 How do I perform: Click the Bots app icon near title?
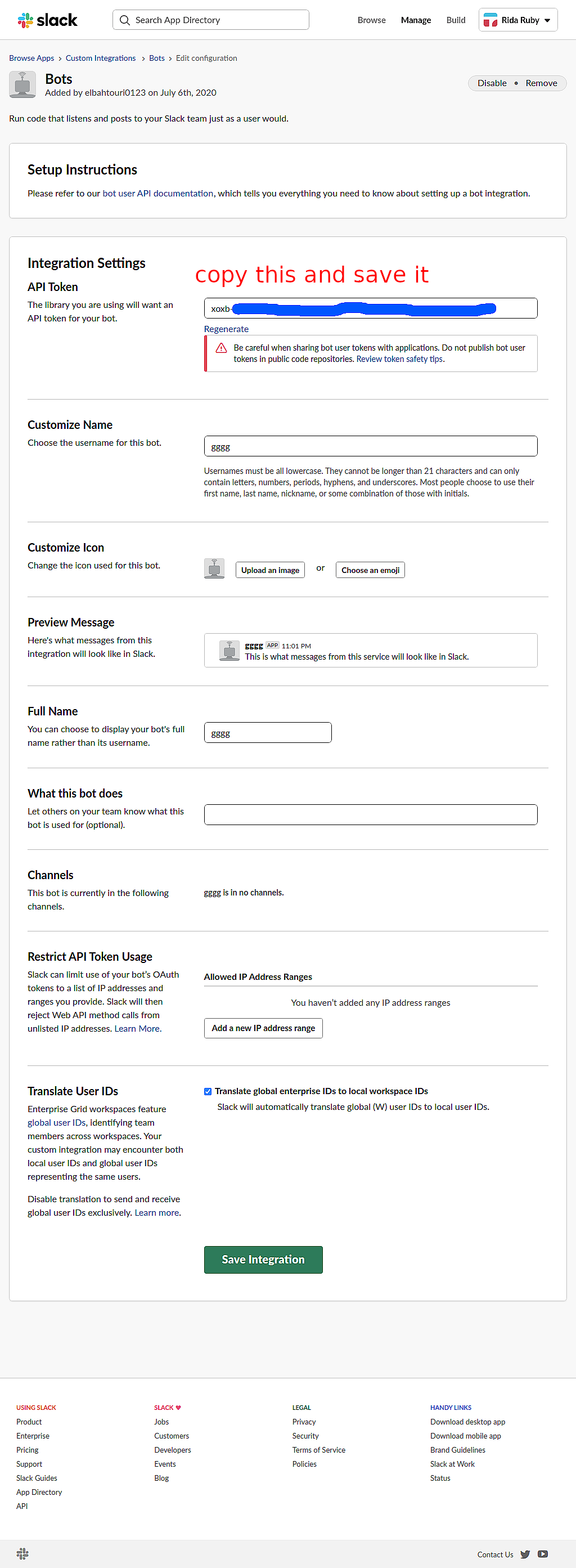tap(22, 84)
